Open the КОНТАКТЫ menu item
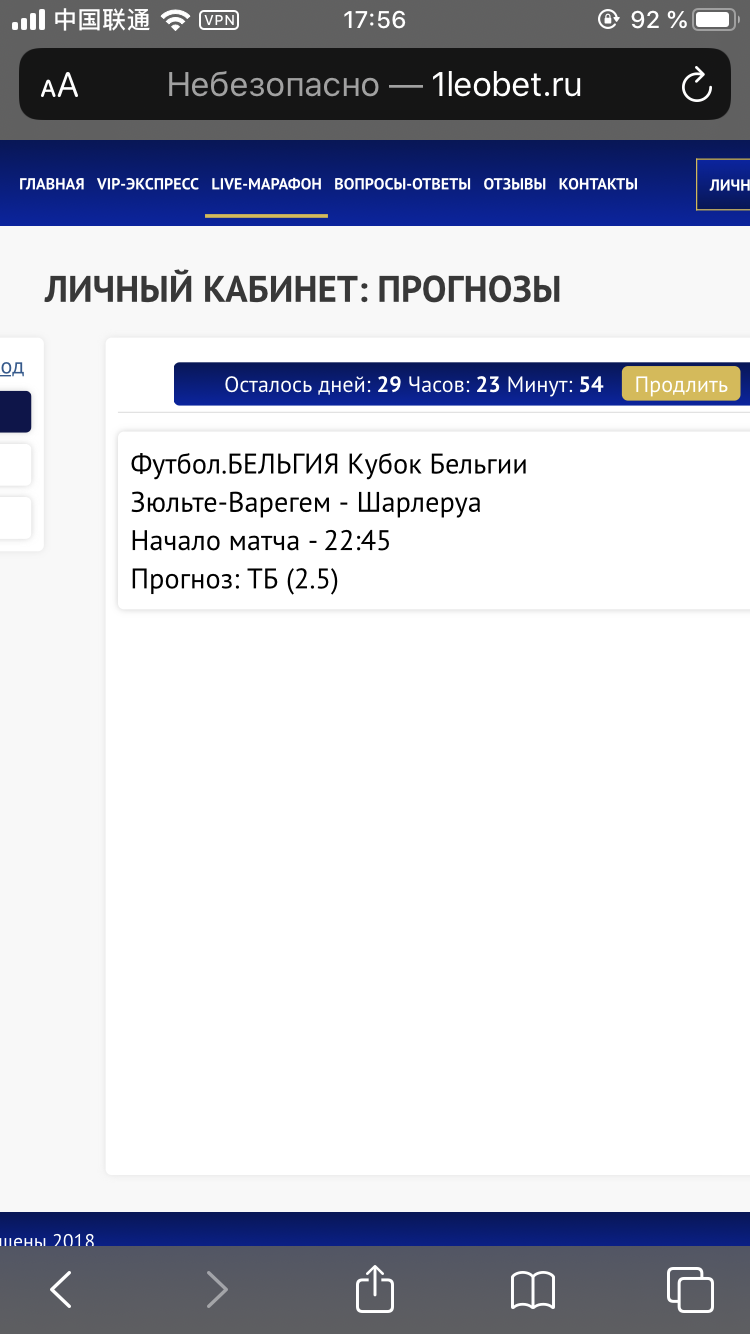The image size is (750, 1334). (x=598, y=184)
